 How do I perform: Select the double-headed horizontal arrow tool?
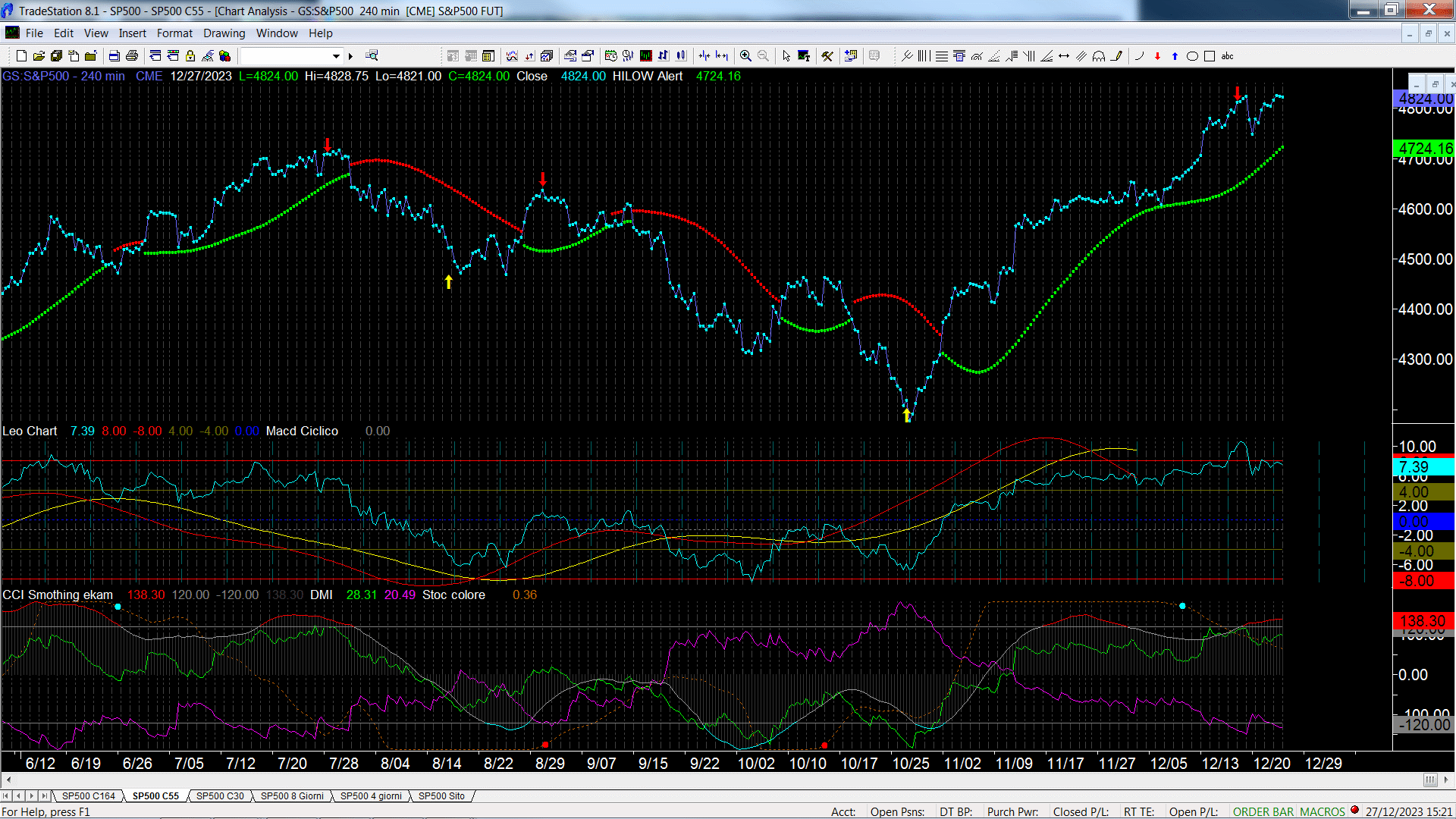(x=1064, y=56)
